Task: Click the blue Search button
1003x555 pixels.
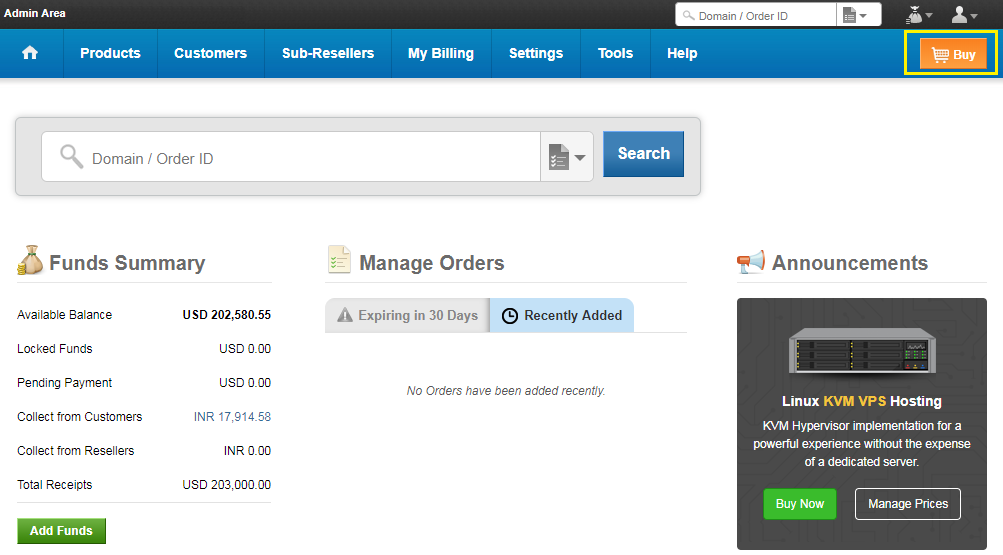Action: (644, 154)
